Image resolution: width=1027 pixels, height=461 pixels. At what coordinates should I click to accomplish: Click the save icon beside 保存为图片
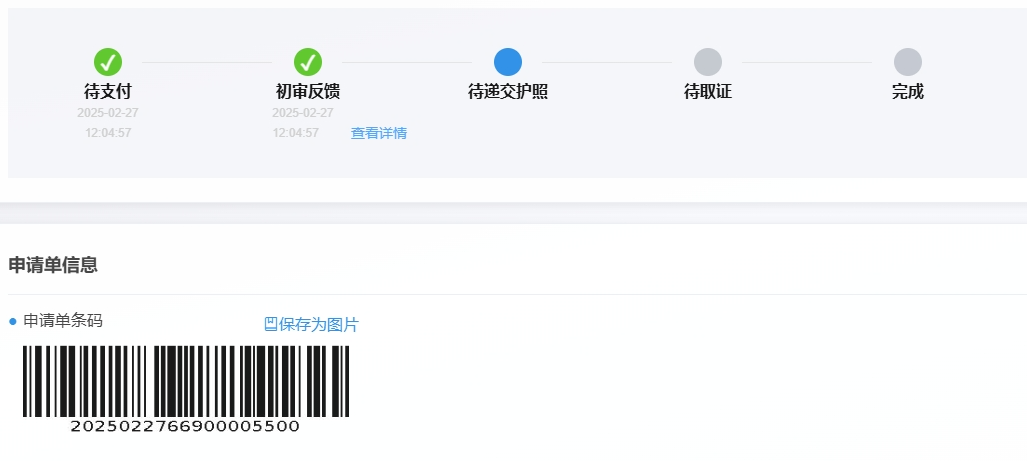tap(271, 324)
